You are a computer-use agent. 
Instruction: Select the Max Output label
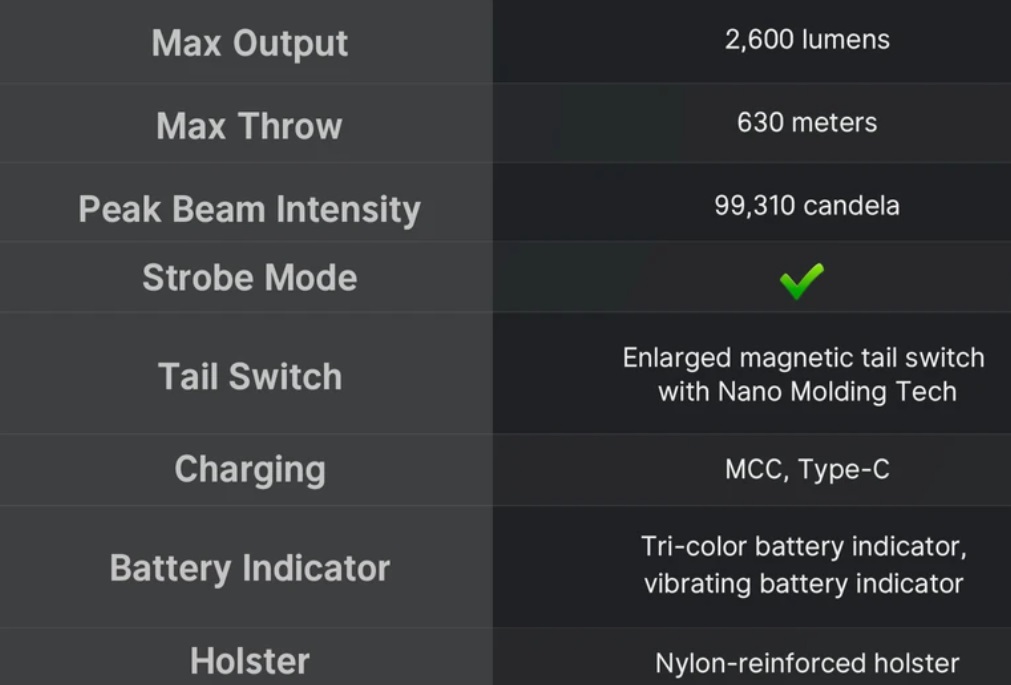point(250,43)
